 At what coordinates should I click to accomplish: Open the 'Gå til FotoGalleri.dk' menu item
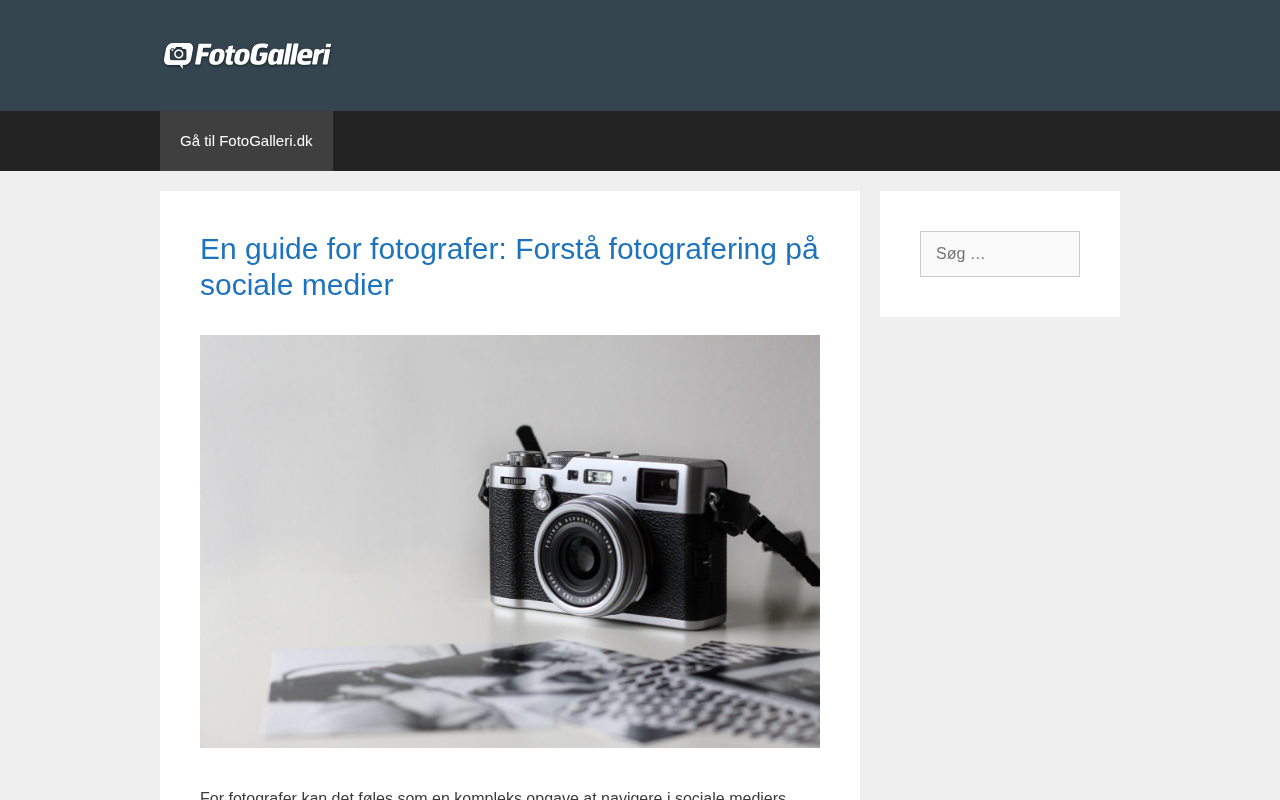click(x=246, y=141)
